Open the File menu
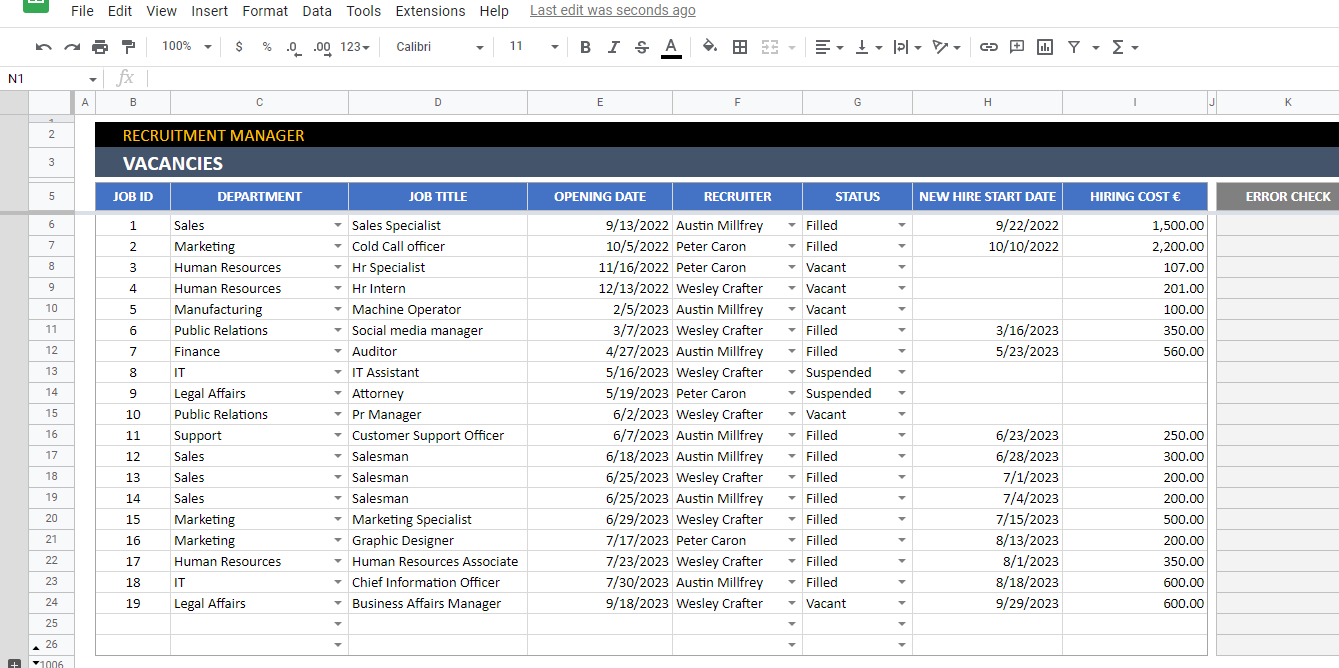This screenshot has height=668, width=1339. pos(82,11)
